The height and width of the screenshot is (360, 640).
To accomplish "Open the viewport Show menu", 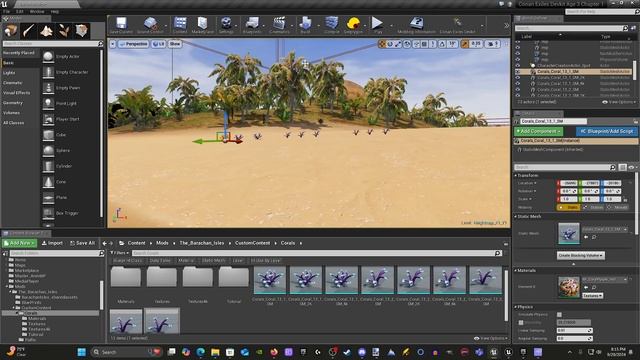I will [174, 44].
